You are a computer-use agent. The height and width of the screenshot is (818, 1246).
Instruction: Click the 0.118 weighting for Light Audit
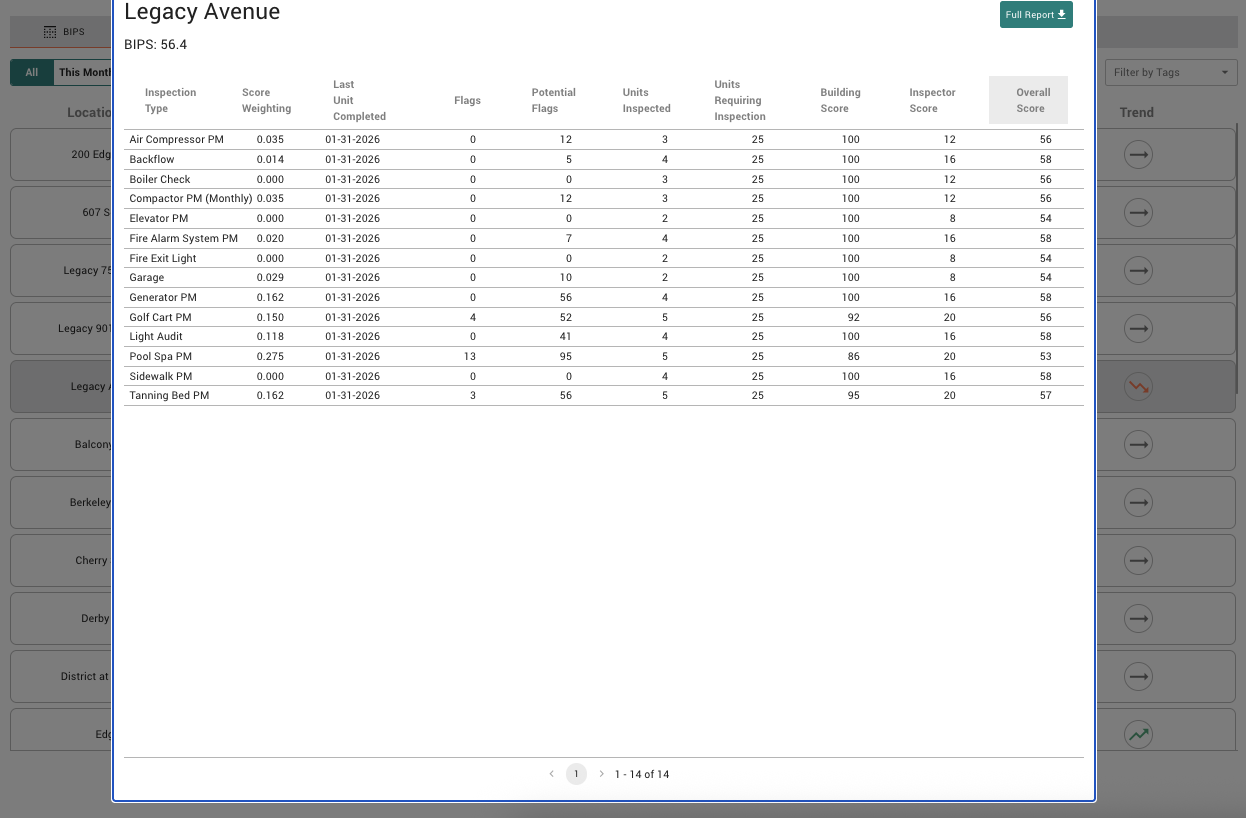(x=270, y=337)
